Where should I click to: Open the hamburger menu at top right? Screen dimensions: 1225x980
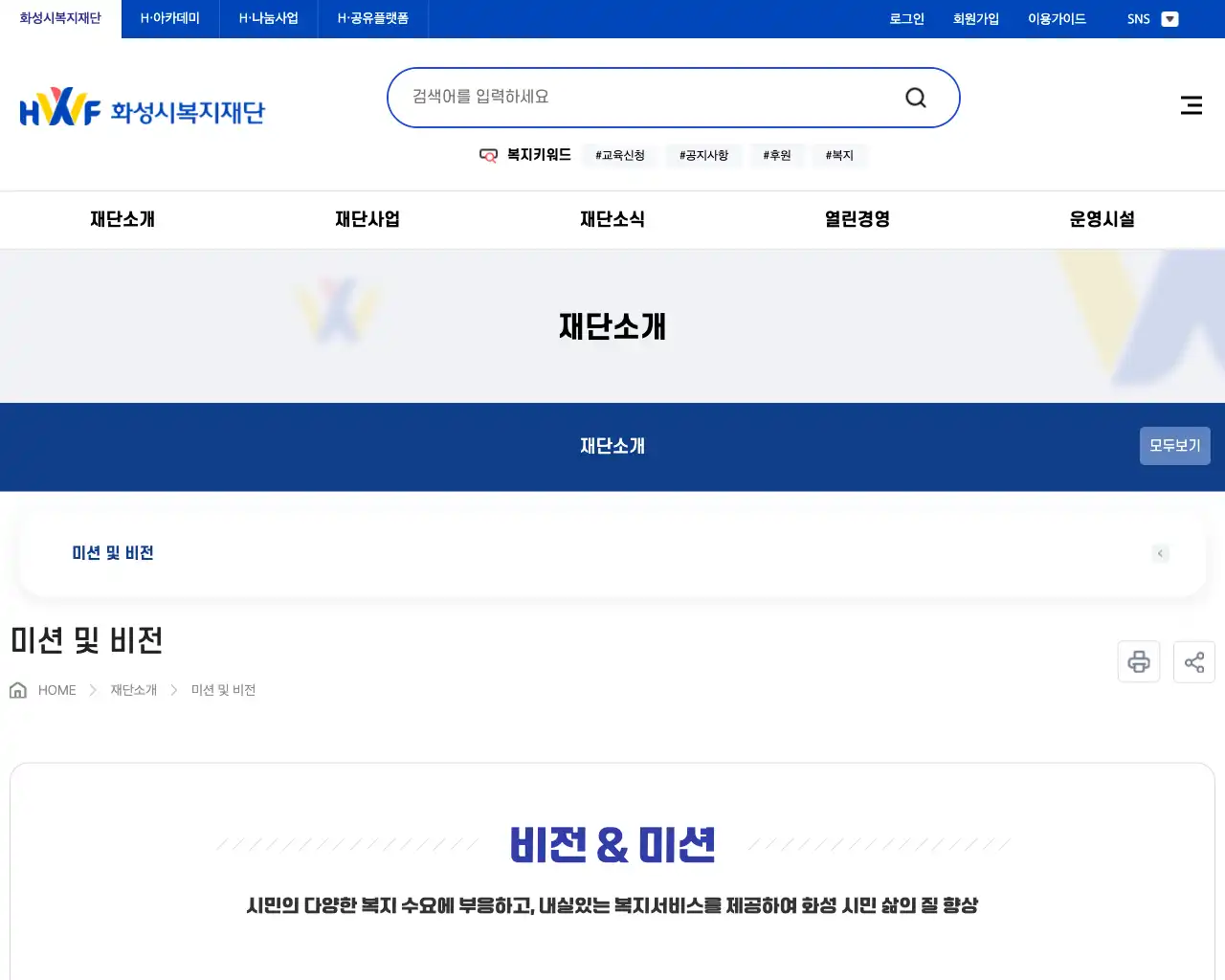pyautogui.click(x=1191, y=105)
